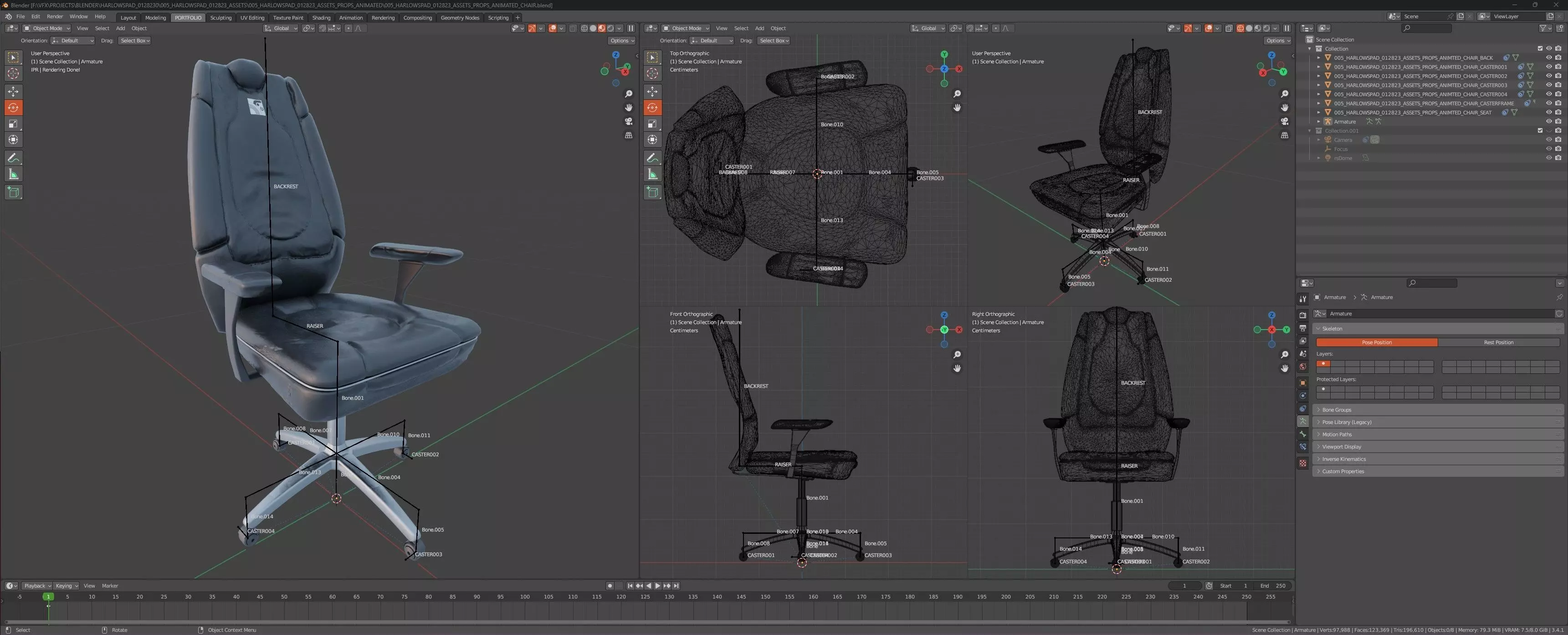The height and width of the screenshot is (635, 1568).
Task: Click the zoom magnifier icon in left viewport
Action: pyautogui.click(x=629, y=94)
